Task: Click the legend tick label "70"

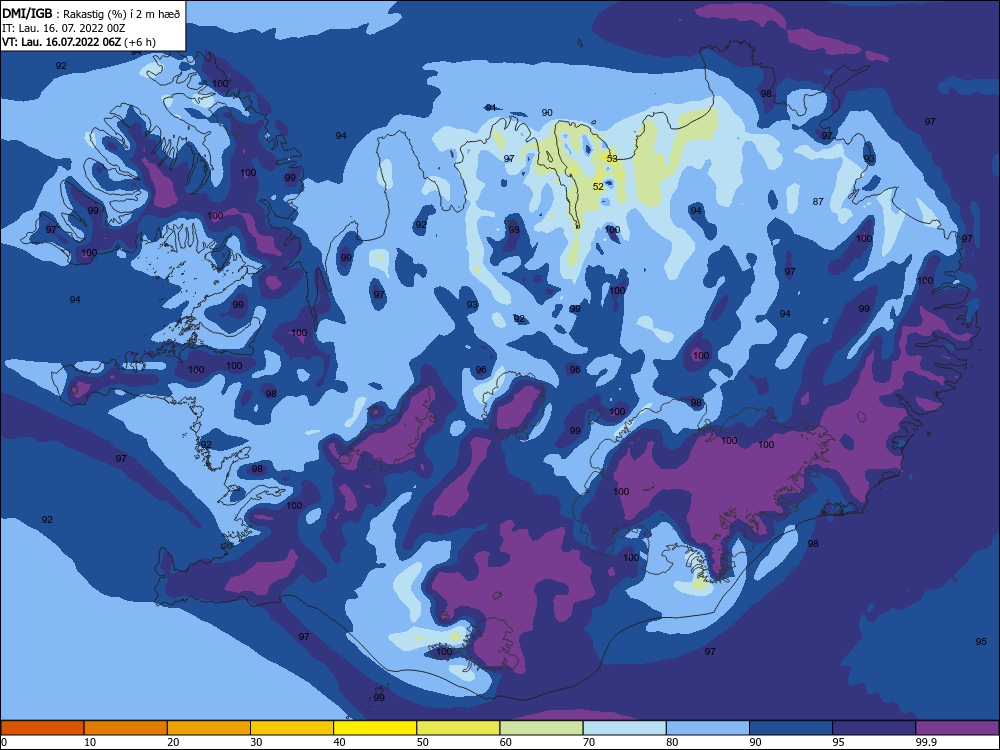Action: tap(589, 742)
